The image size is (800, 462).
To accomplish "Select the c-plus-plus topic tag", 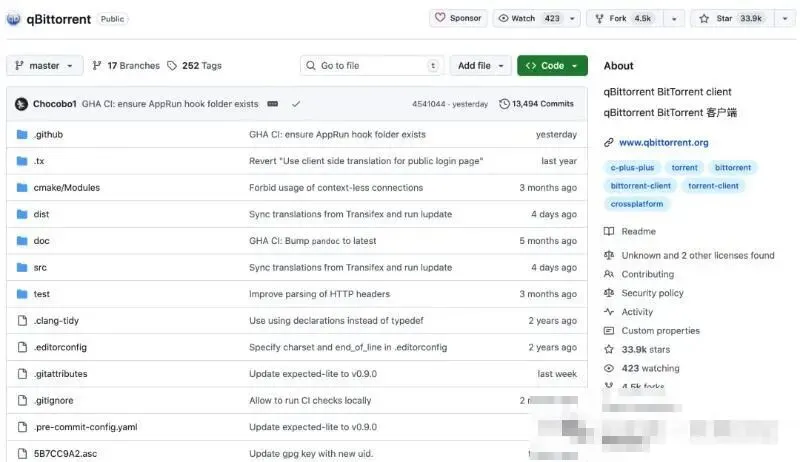I will 632,167.
